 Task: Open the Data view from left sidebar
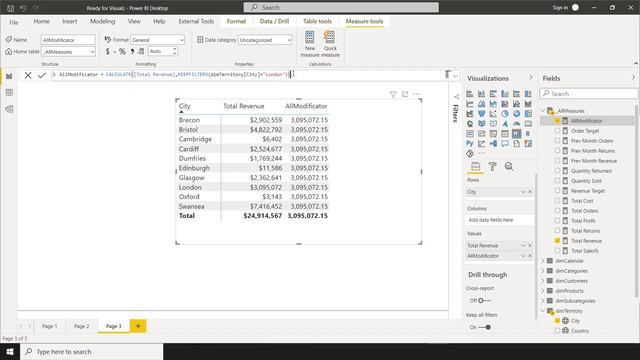[9, 93]
